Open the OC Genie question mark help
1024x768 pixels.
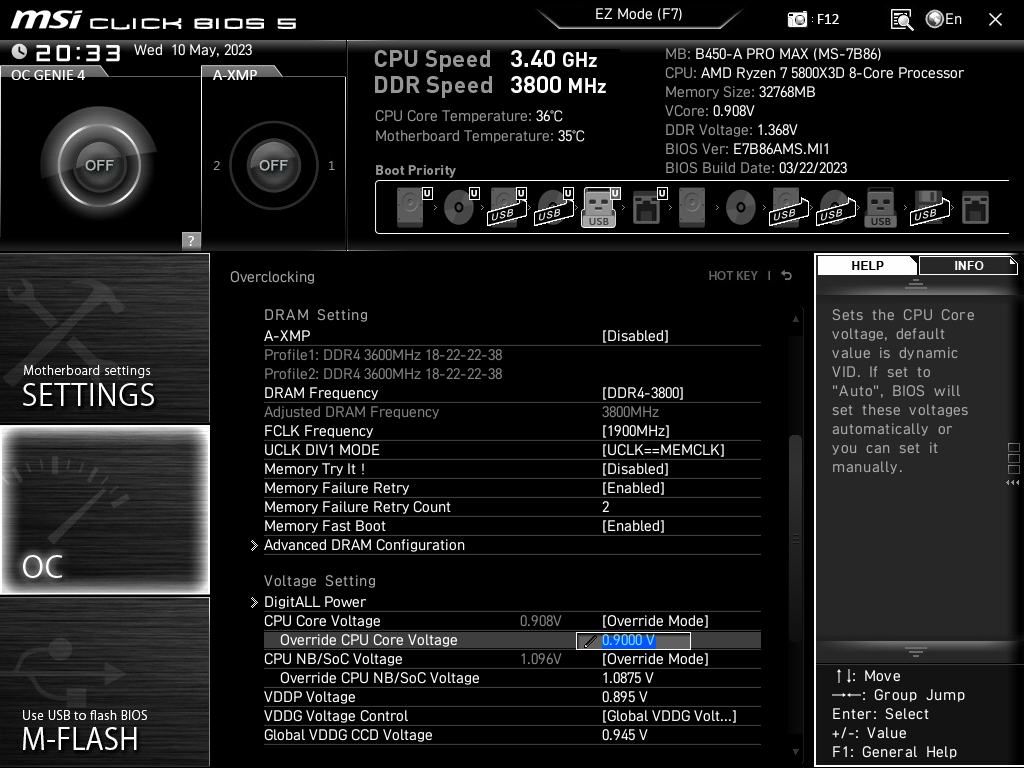[x=191, y=240]
